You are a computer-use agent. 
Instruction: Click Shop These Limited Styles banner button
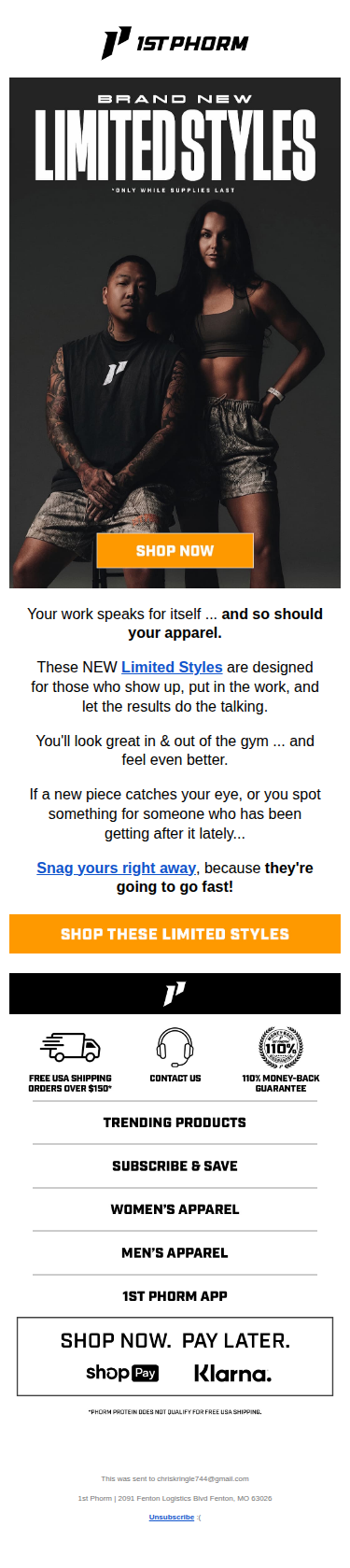175,934
